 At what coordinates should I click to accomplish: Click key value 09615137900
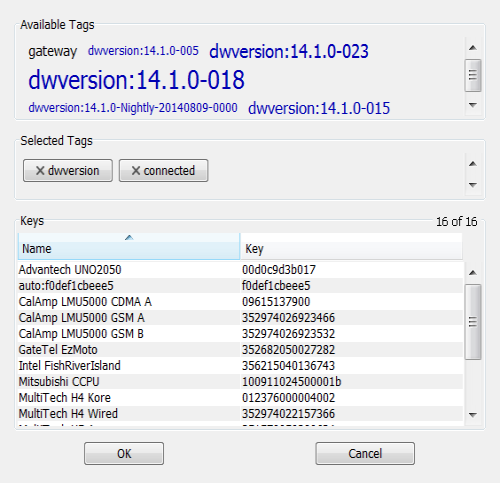[x=276, y=302]
